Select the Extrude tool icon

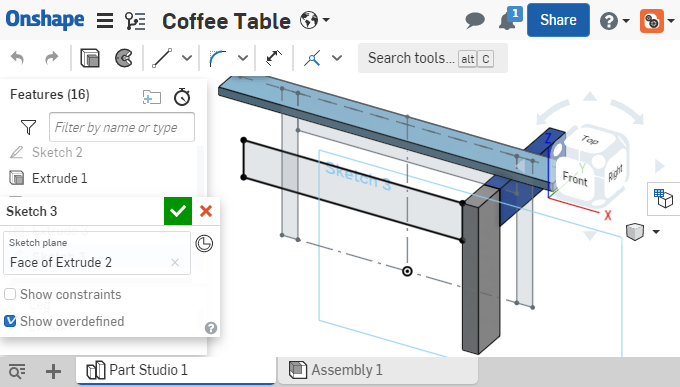pyautogui.click(x=90, y=58)
